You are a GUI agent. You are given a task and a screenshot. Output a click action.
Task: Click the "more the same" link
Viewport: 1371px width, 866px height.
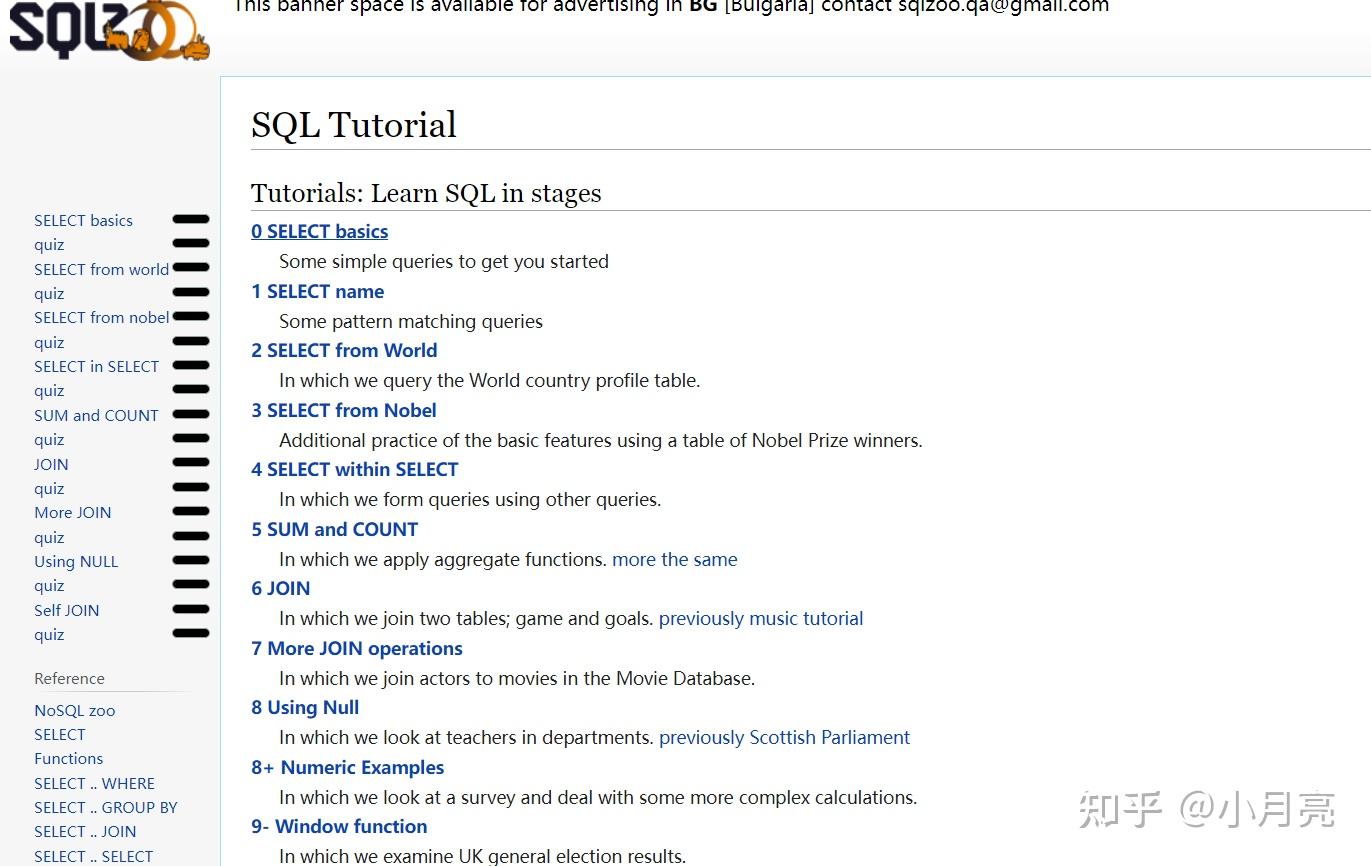pos(674,560)
